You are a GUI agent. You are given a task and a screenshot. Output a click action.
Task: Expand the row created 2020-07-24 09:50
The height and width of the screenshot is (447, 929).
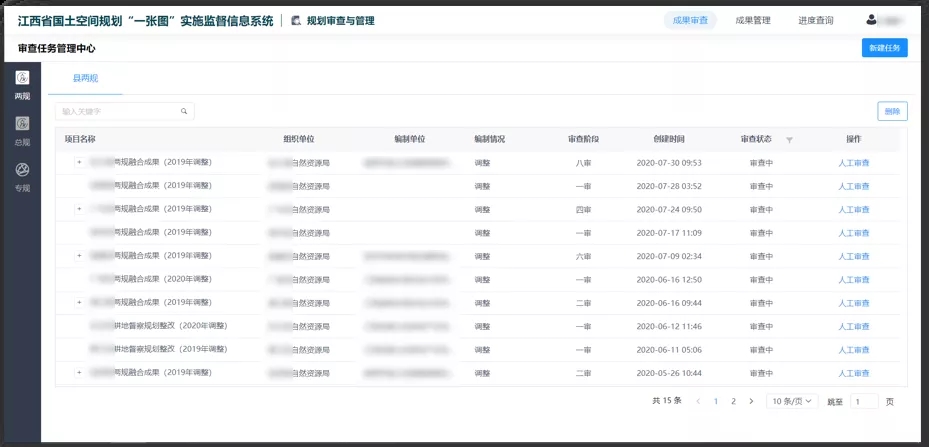79,209
